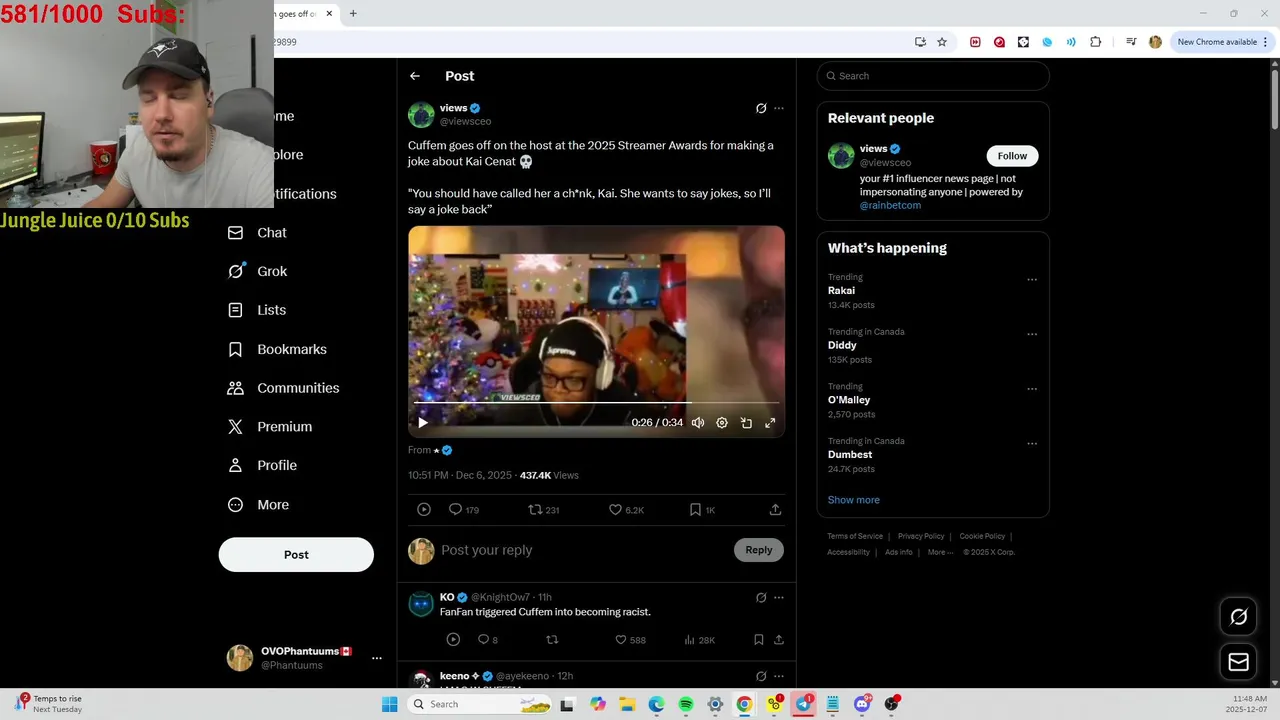Open the floating messages envelope button
The image size is (1280, 720).
1238,662
